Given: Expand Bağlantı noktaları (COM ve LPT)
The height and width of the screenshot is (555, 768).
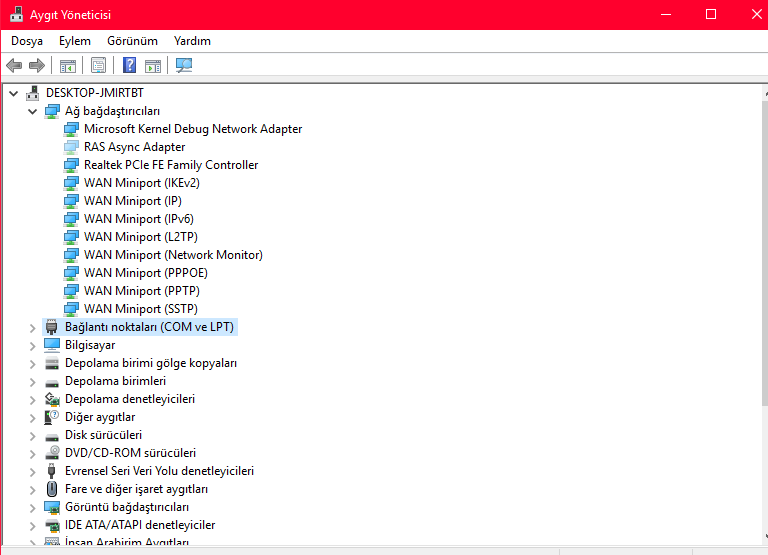Looking at the screenshot, I should click(x=33, y=327).
